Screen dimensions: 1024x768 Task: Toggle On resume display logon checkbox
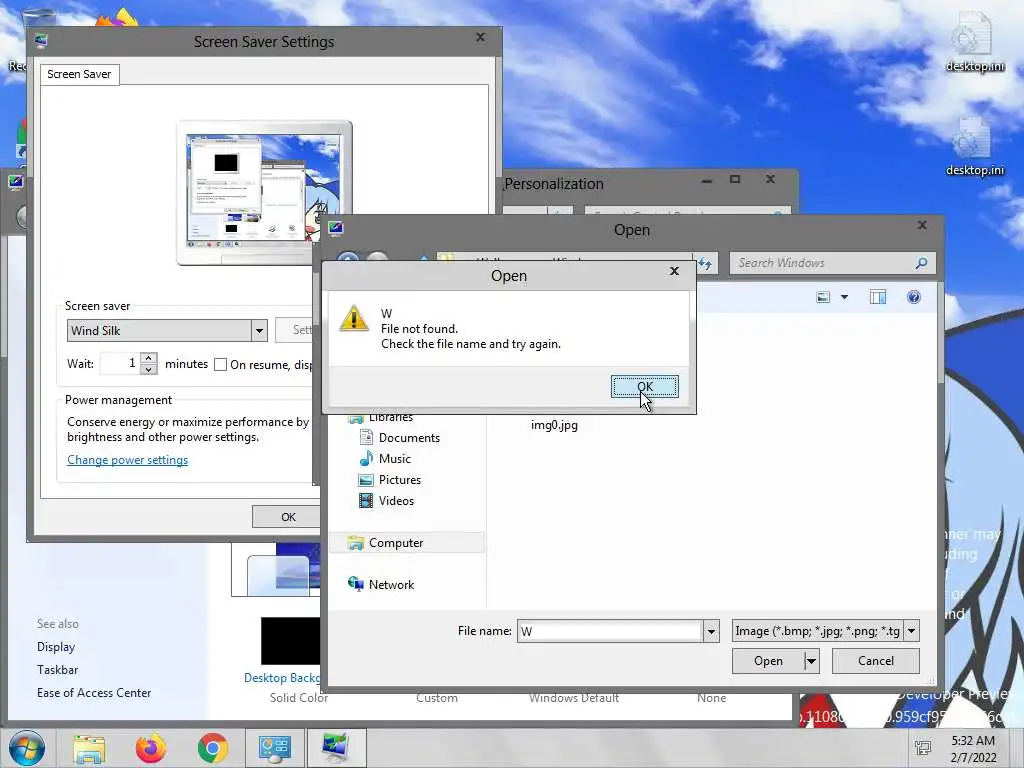[x=221, y=364]
